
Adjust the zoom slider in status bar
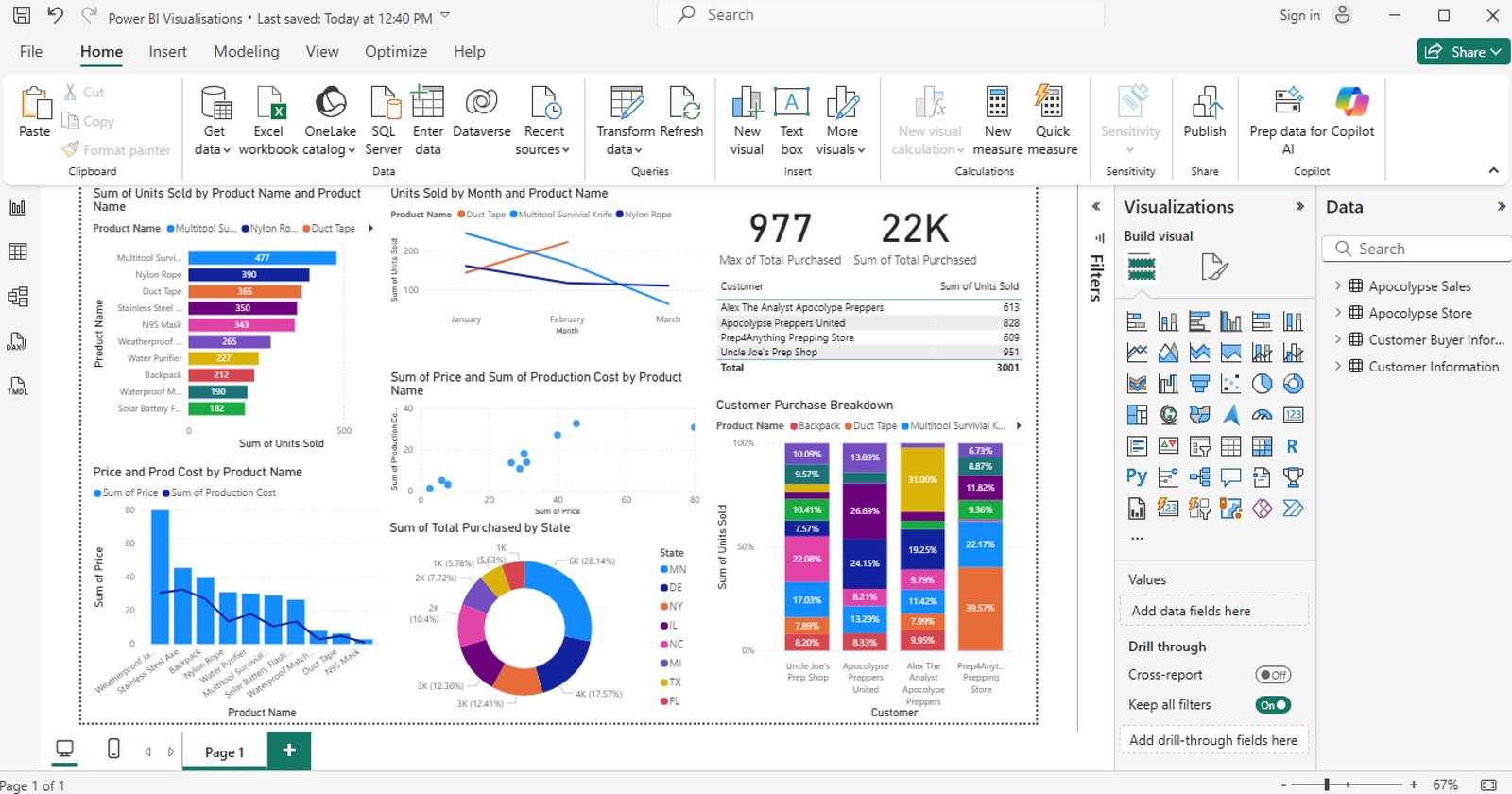coord(1327,785)
